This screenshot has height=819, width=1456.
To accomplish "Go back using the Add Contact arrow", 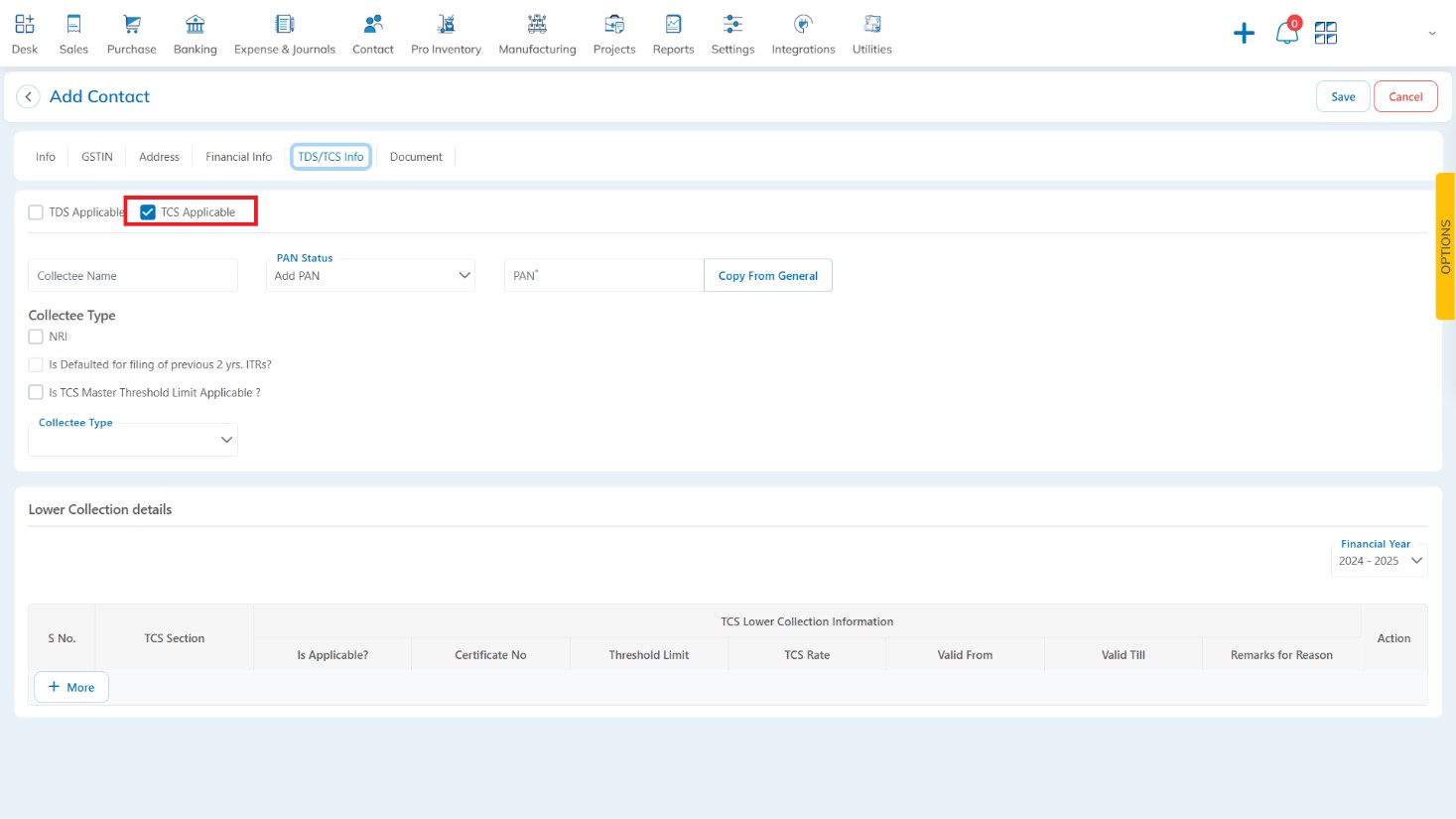I will (x=29, y=96).
